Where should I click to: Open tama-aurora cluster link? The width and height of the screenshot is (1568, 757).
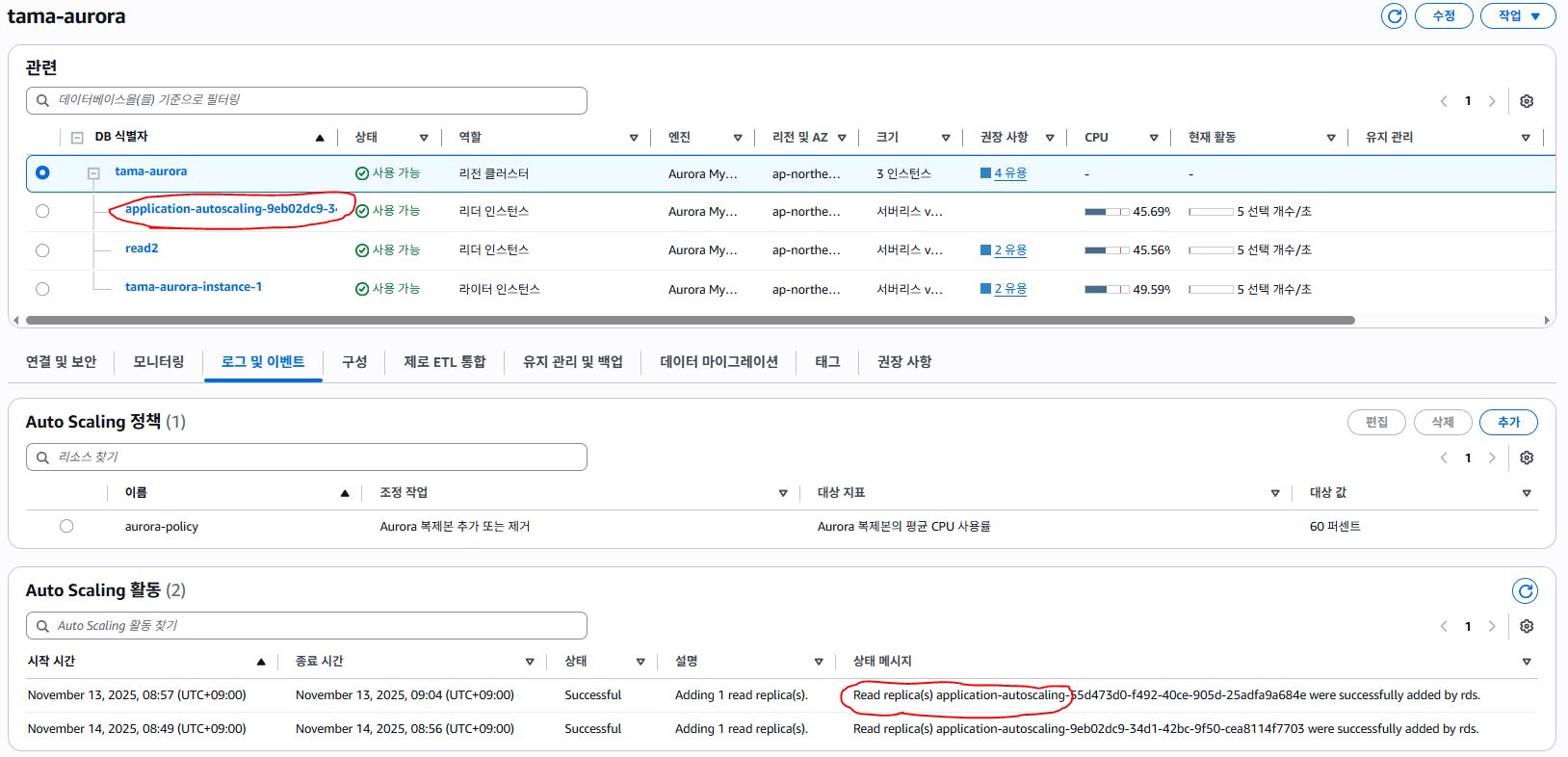(151, 171)
